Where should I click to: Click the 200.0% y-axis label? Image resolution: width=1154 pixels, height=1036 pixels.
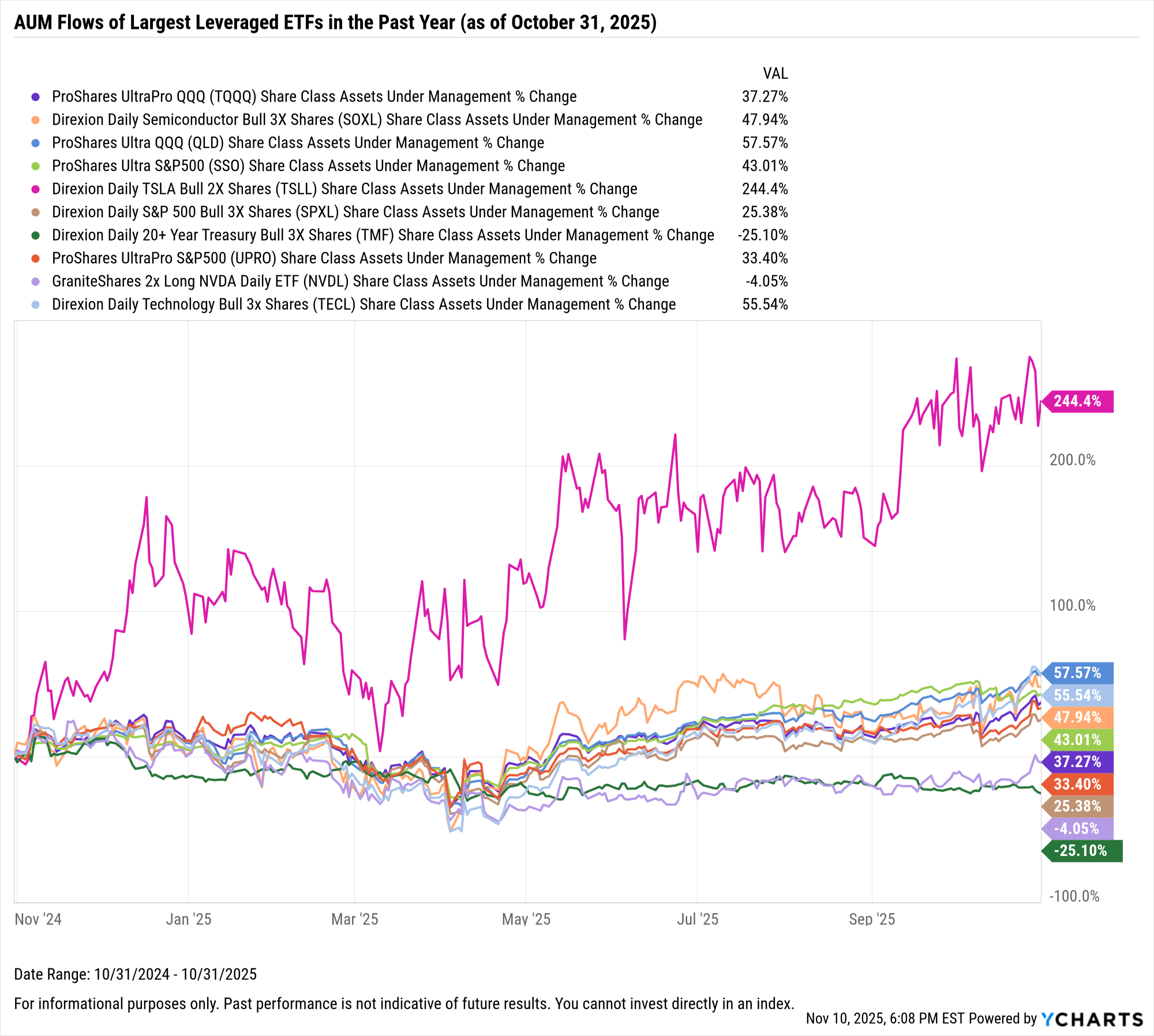[x=1072, y=460]
